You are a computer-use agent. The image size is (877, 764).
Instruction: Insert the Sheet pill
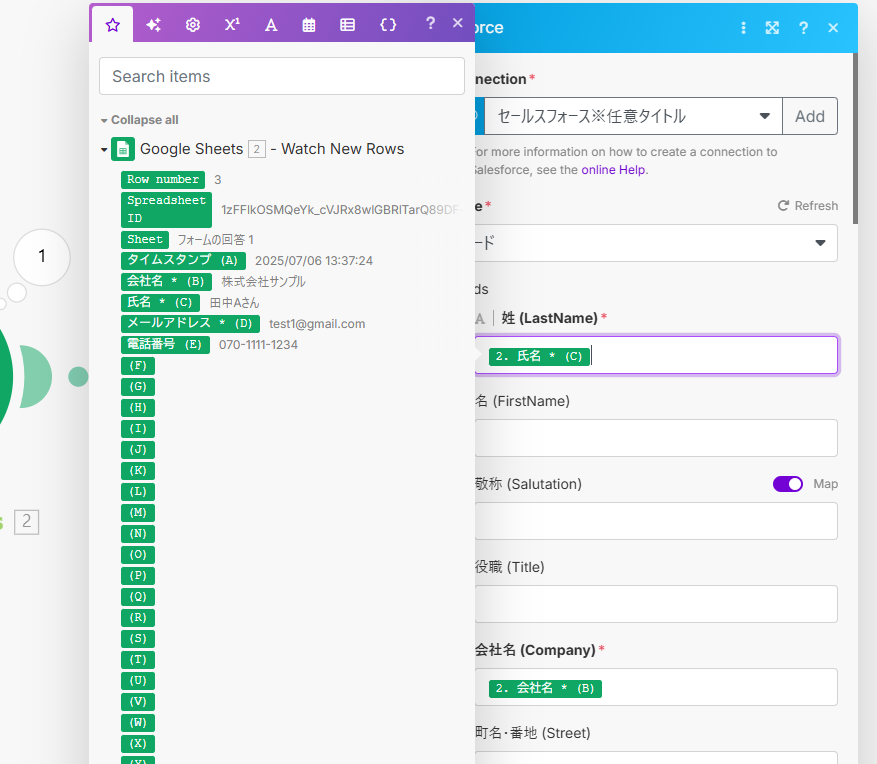click(145, 239)
